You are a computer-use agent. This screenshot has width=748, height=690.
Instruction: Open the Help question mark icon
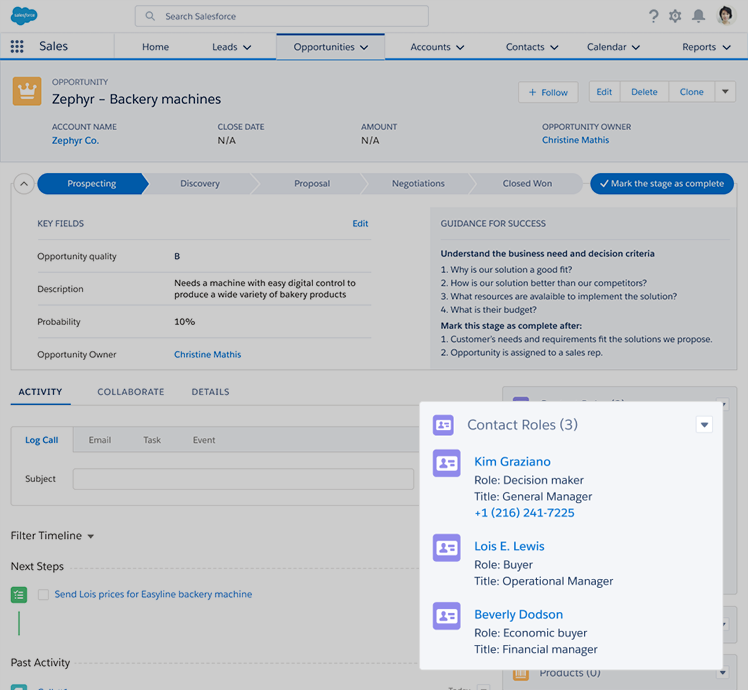pos(654,16)
